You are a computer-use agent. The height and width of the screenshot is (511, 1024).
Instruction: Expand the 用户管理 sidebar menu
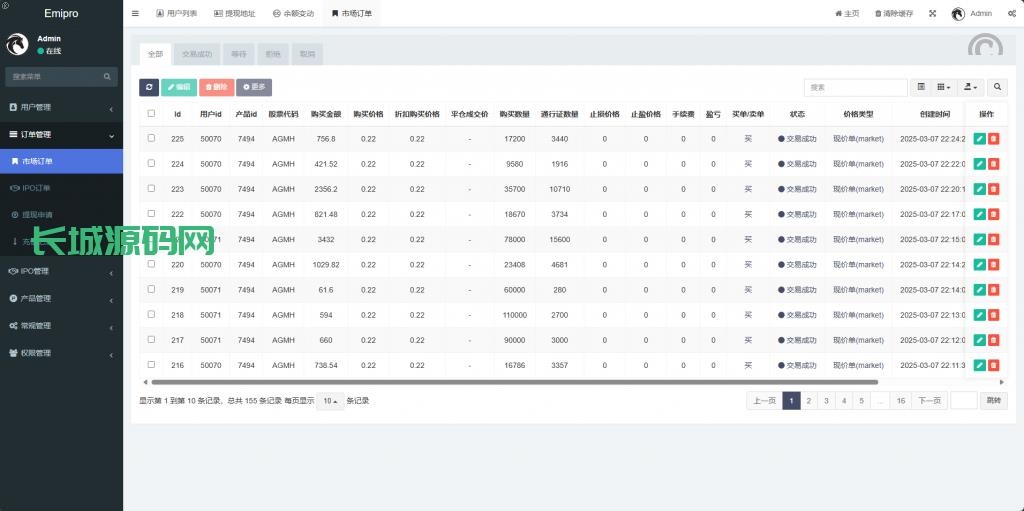tap(61, 107)
